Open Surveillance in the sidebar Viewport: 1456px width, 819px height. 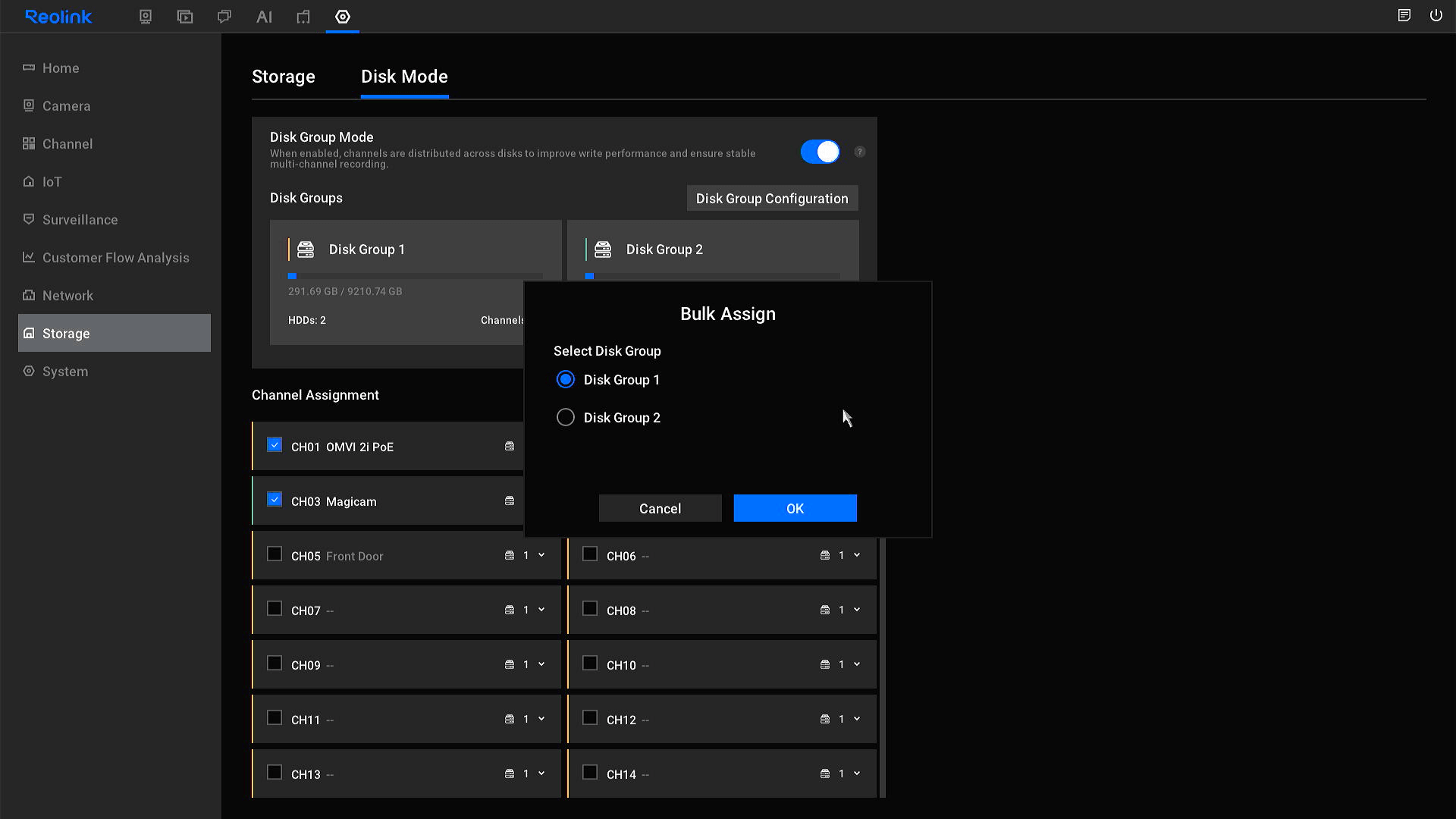tap(115, 220)
